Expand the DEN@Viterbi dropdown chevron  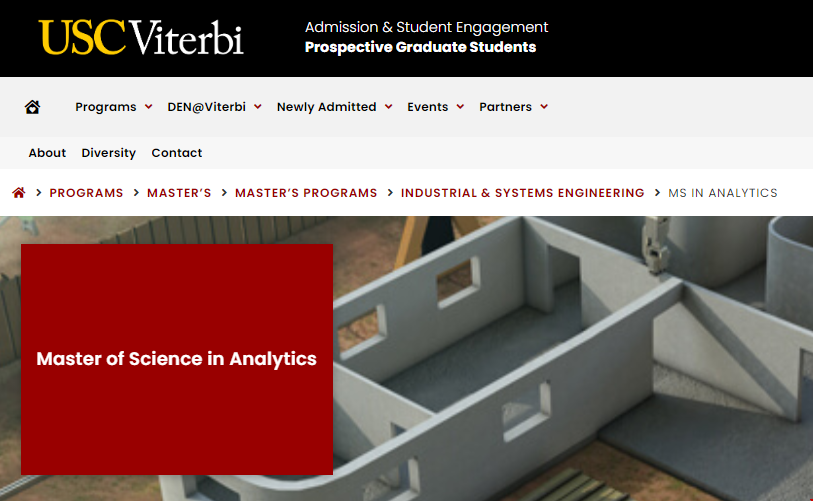[x=257, y=107]
